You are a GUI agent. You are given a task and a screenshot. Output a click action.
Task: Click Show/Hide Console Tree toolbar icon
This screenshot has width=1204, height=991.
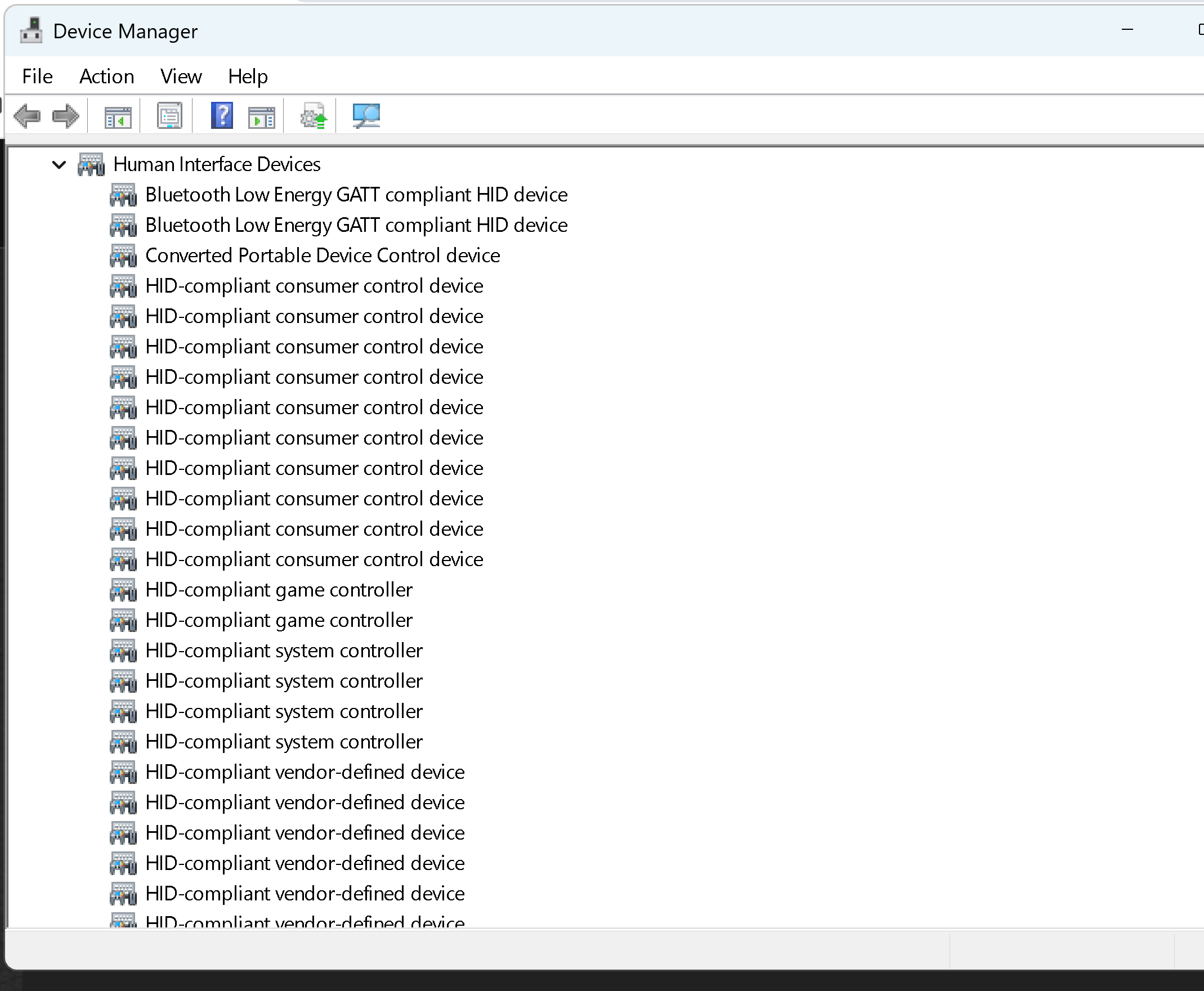(x=118, y=116)
